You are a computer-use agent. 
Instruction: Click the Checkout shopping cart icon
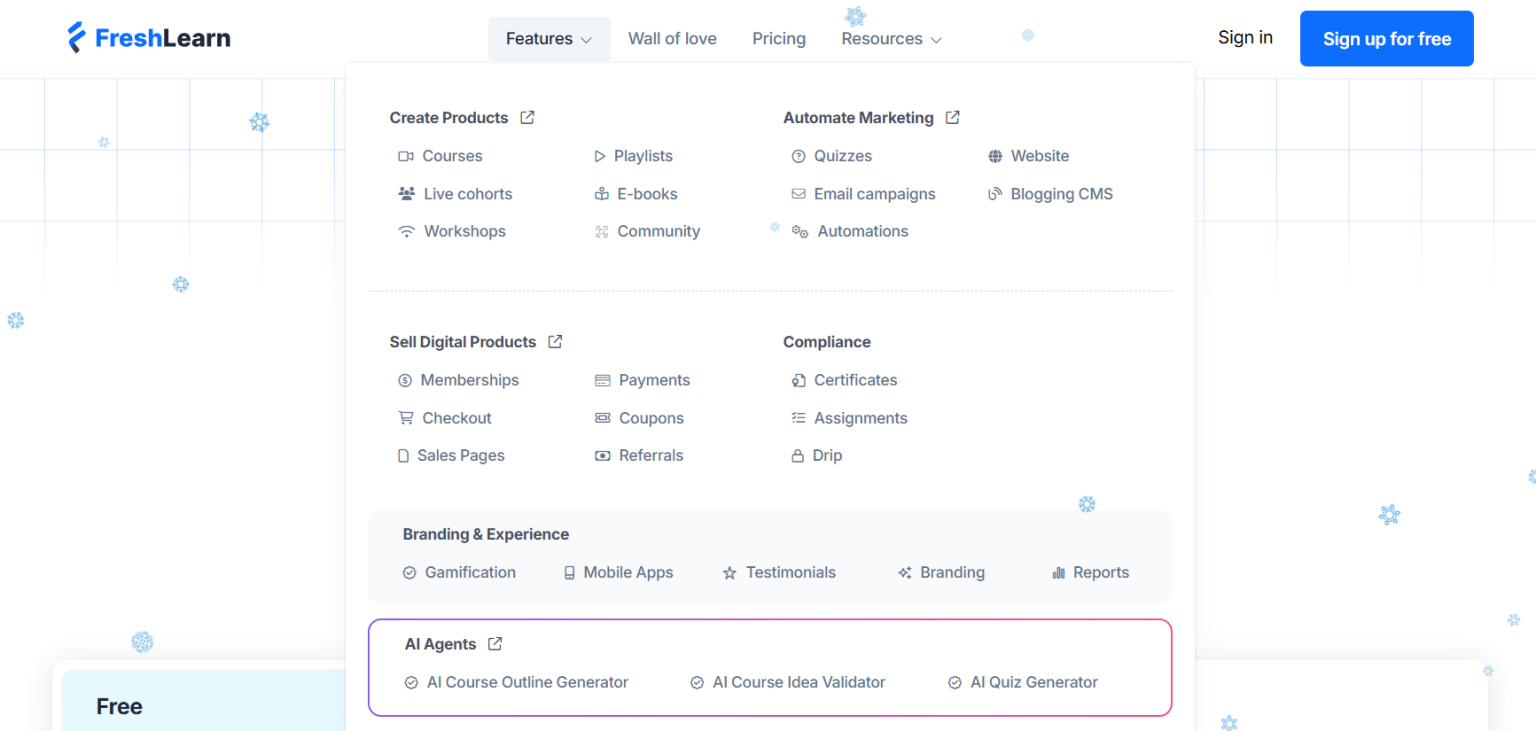coord(406,418)
